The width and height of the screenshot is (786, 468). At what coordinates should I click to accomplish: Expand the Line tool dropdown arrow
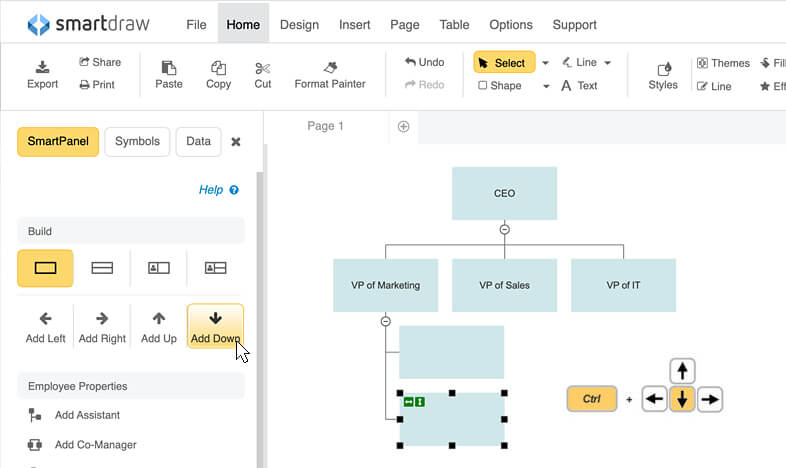pos(608,63)
